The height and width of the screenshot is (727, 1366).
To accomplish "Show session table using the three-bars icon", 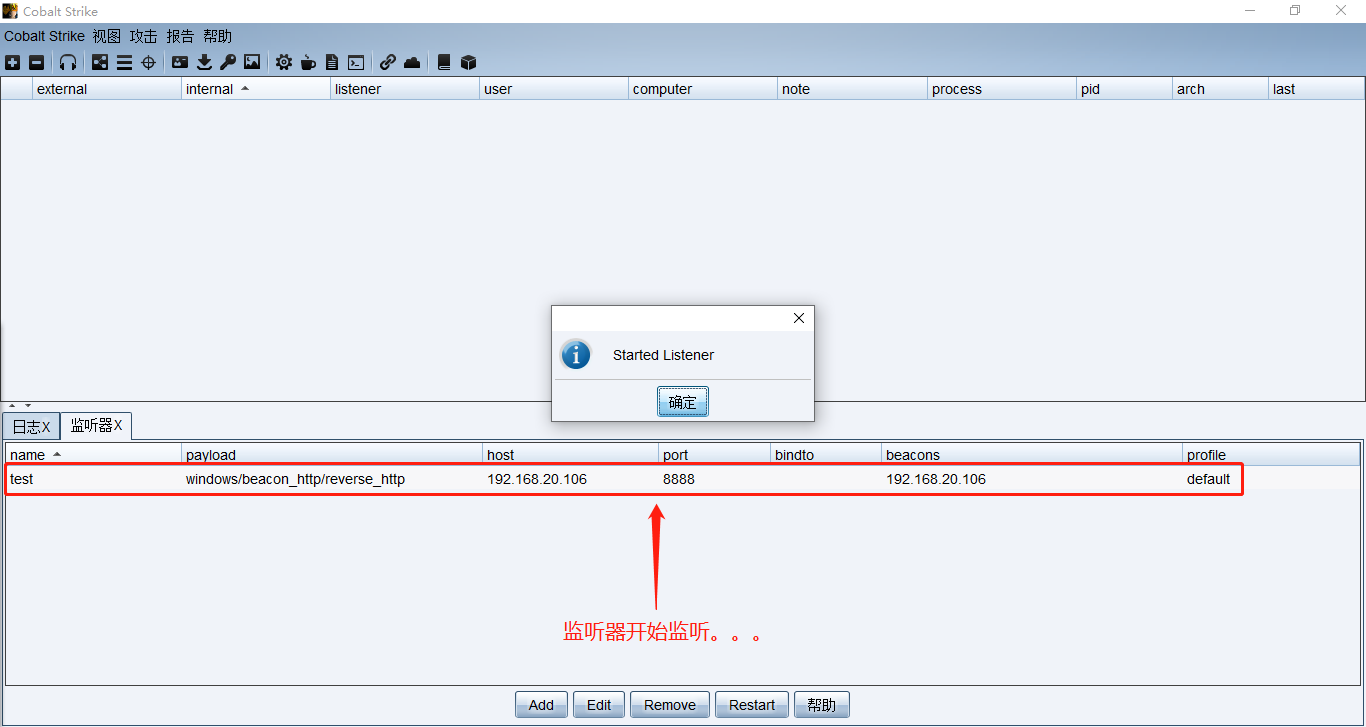I will pyautogui.click(x=124, y=62).
